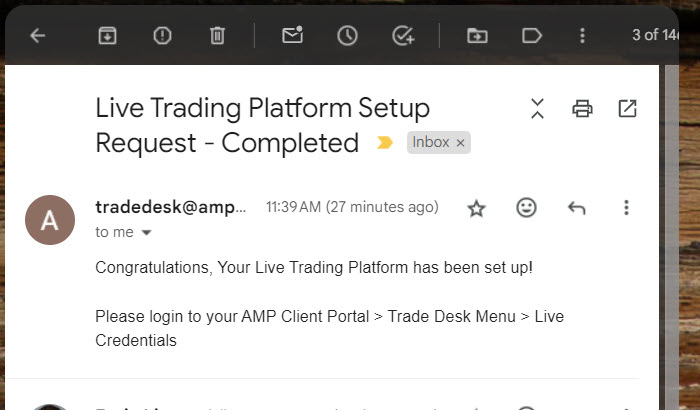700x410 pixels.
Task: Report this email as spam
Action: 162,35
